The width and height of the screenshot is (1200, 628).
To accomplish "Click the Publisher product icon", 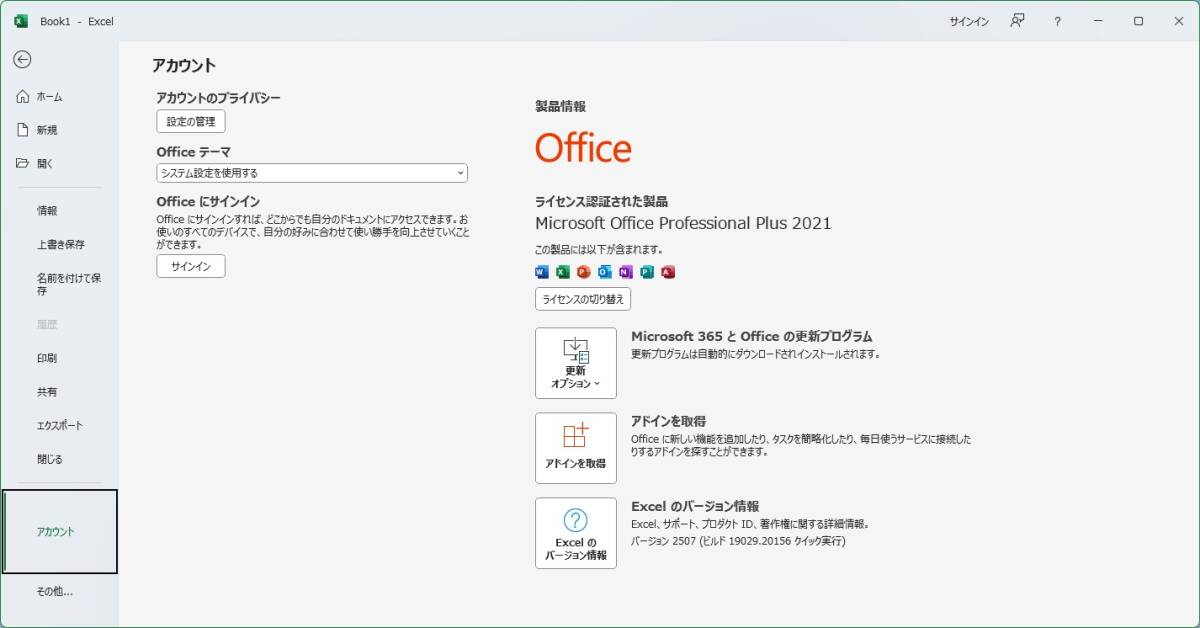I will pos(647,272).
